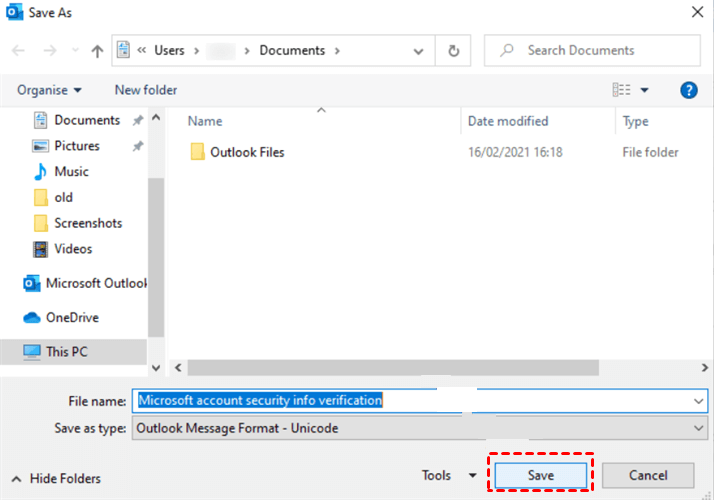Screen dimensions: 714x500
Task: Open Save as type combo box
Action: [x=420, y=428]
